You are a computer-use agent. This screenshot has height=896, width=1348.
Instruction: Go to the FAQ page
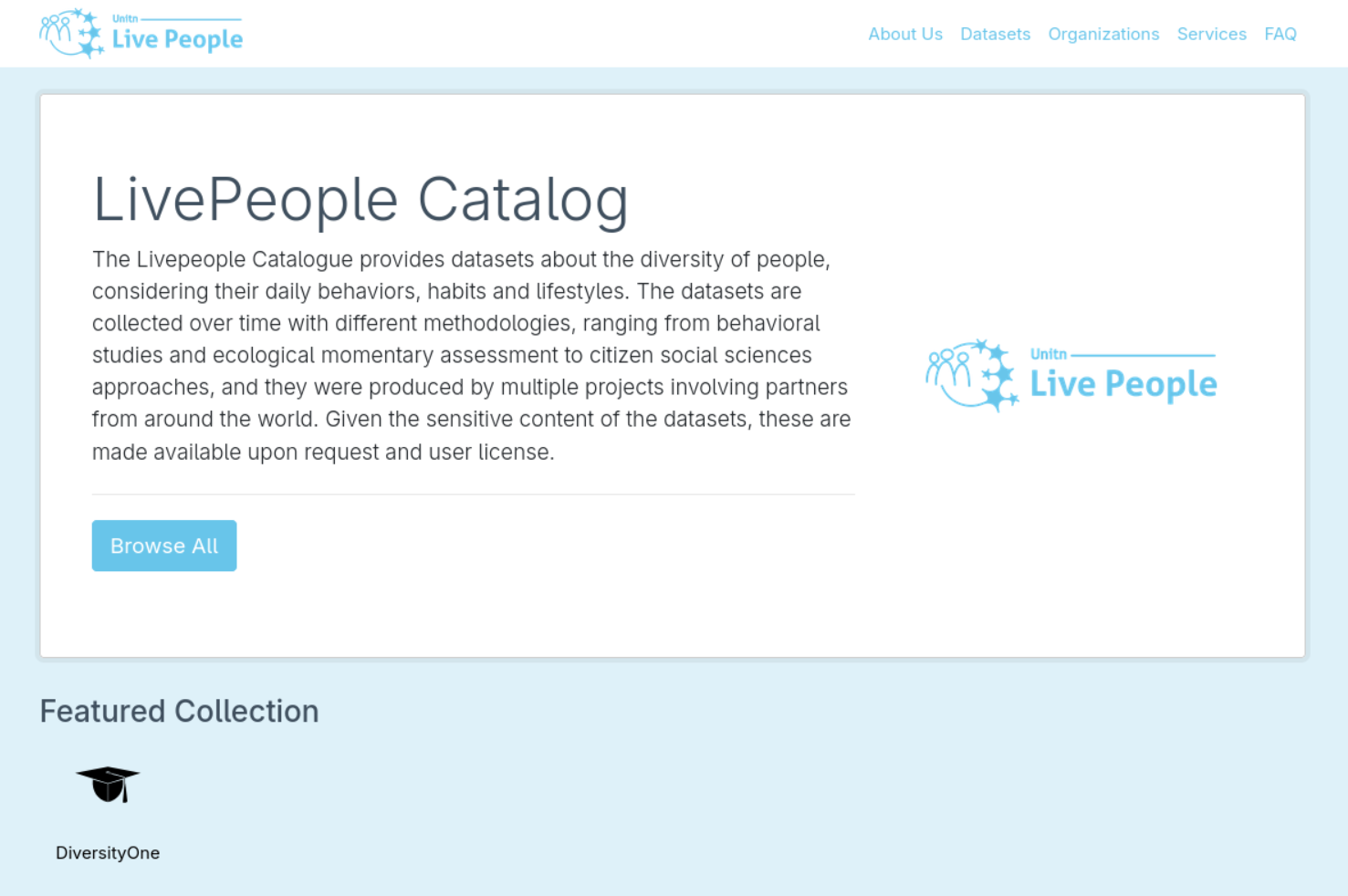tap(1280, 34)
